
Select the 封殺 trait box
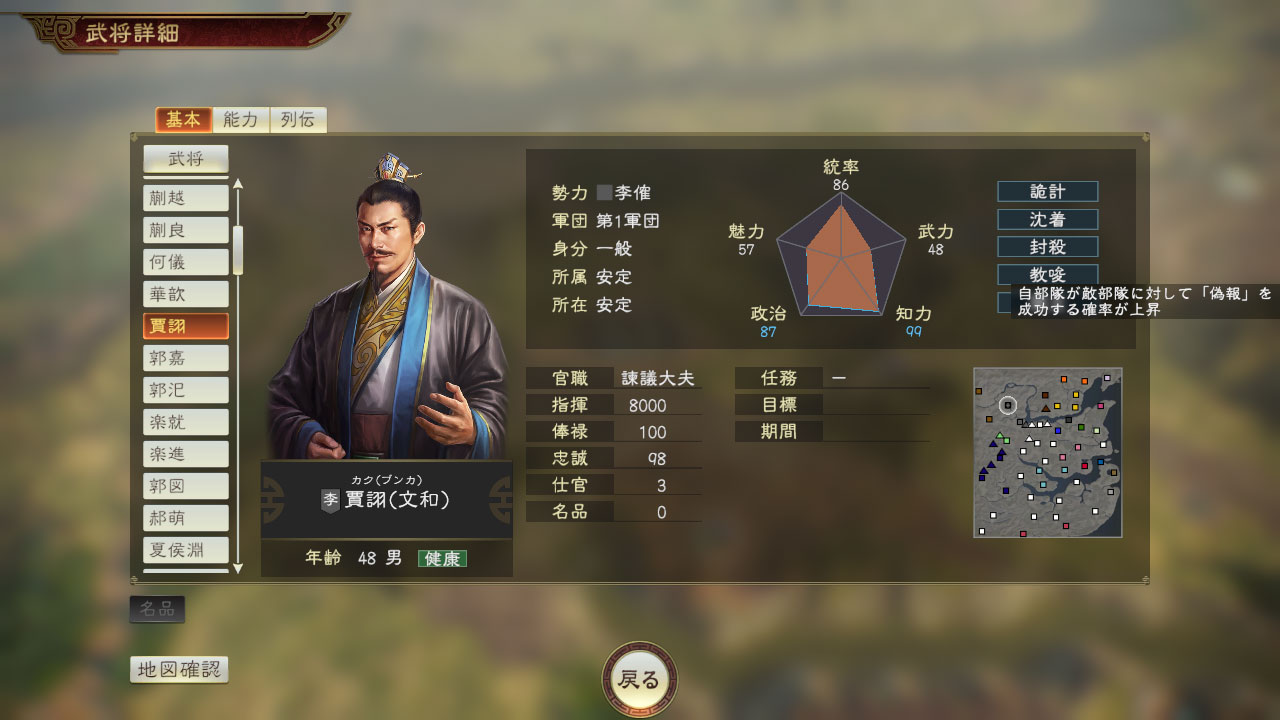coord(1047,246)
